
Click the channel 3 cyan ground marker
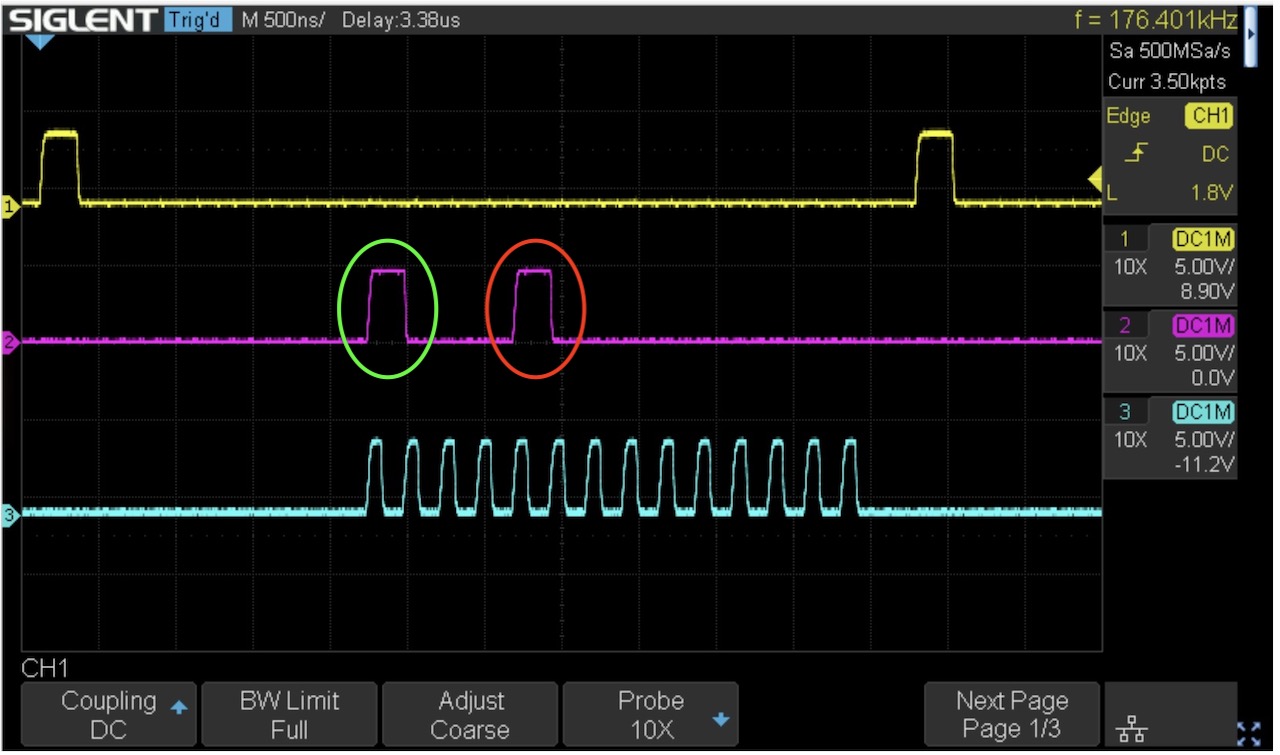(x=11, y=517)
